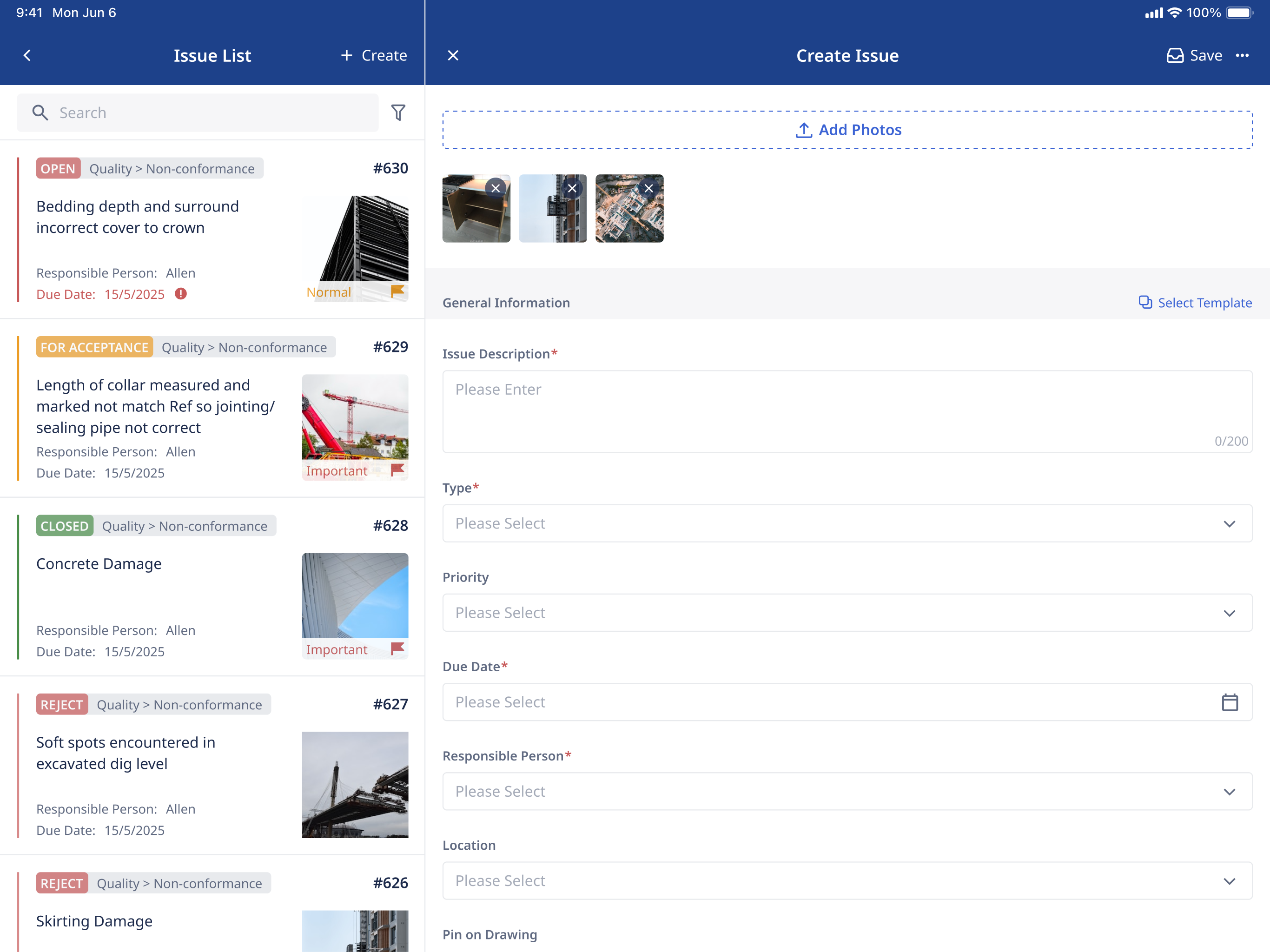Go back using the left arrow icon
The width and height of the screenshot is (1270, 952).
pos(27,55)
